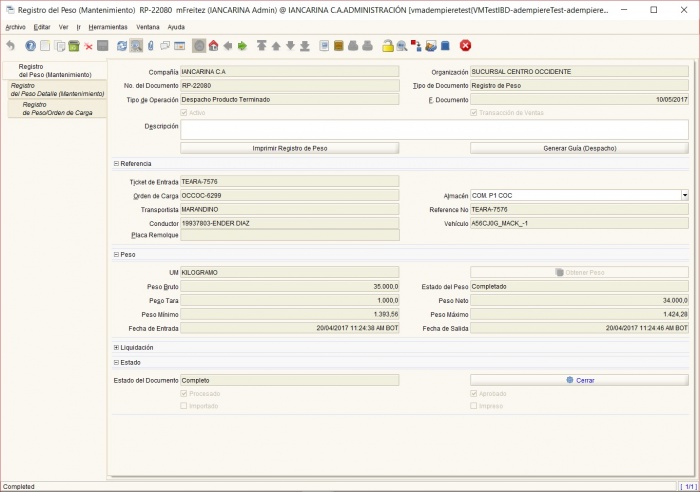Open the Almacén dropdown arrow

(684, 195)
